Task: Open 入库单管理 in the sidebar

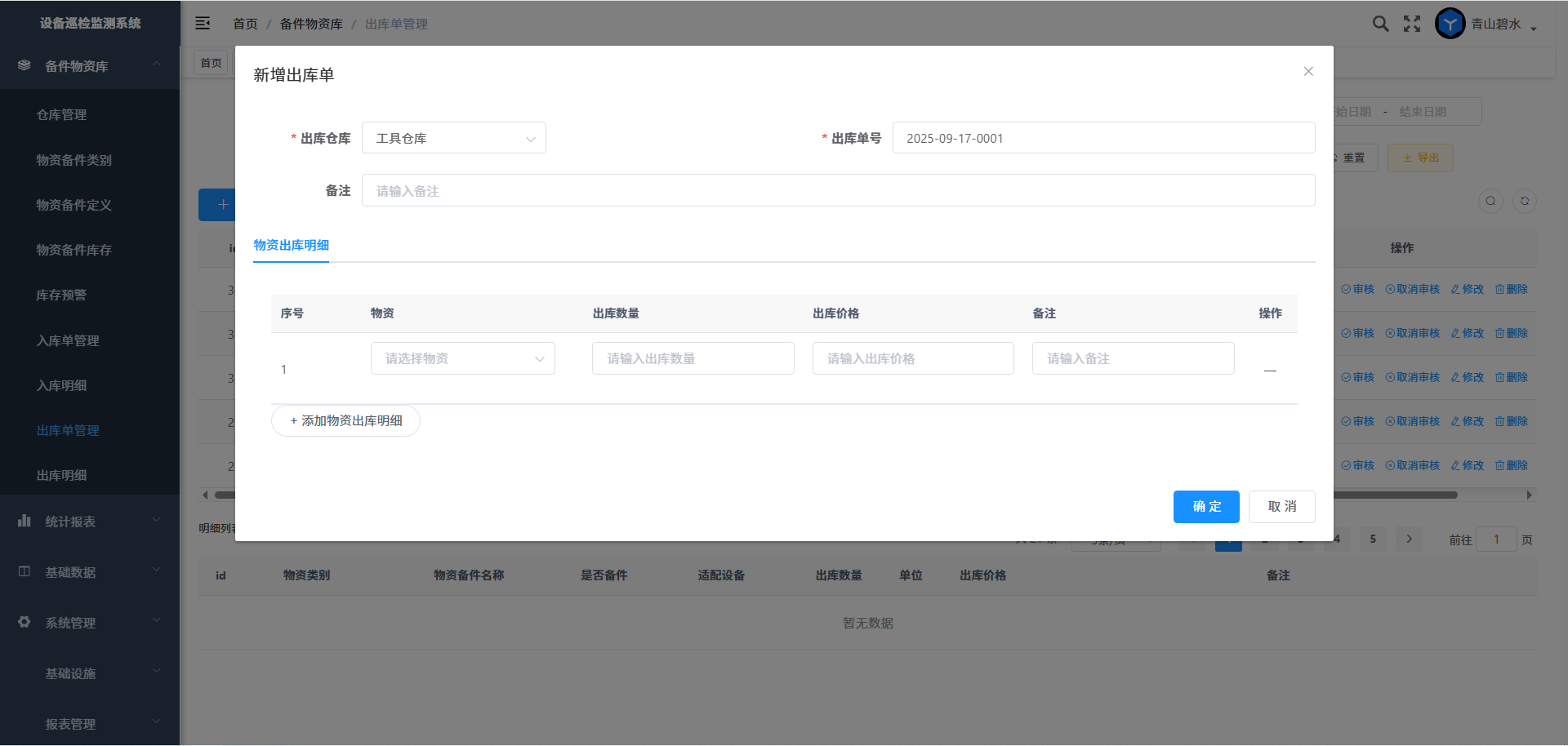Action: pyautogui.click(x=68, y=340)
